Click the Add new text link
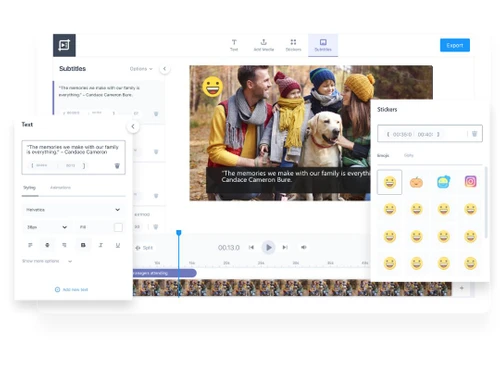Screen dimensions: 500x375 click(71, 289)
